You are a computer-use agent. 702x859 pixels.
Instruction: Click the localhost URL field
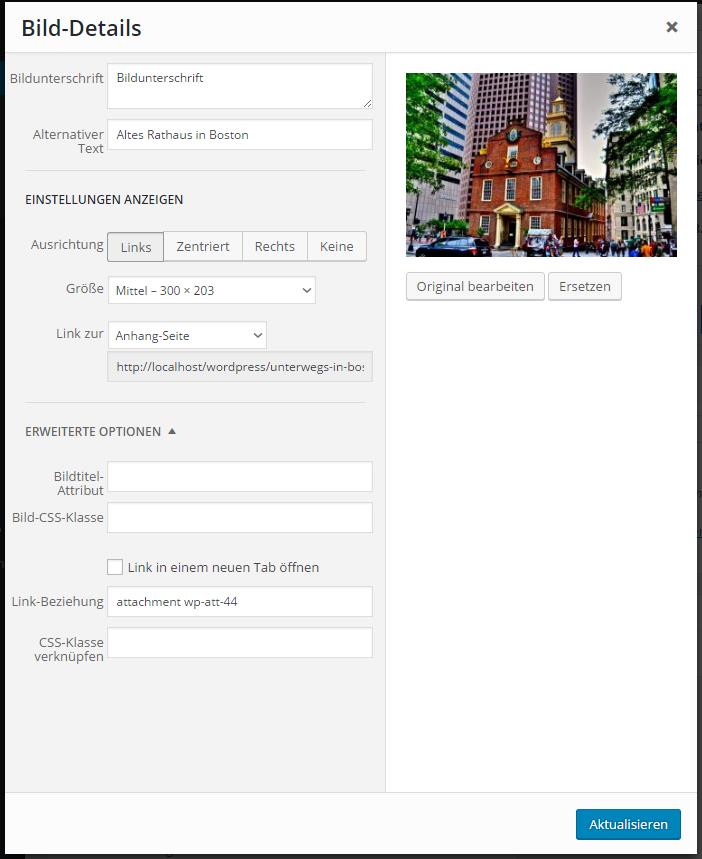tap(239, 367)
